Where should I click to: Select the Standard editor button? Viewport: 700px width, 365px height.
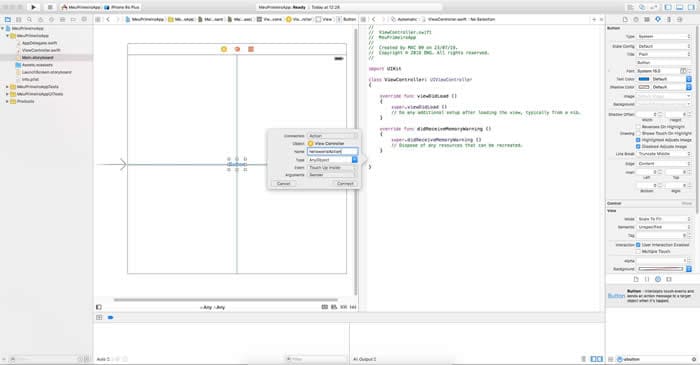click(x=630, y=7)
